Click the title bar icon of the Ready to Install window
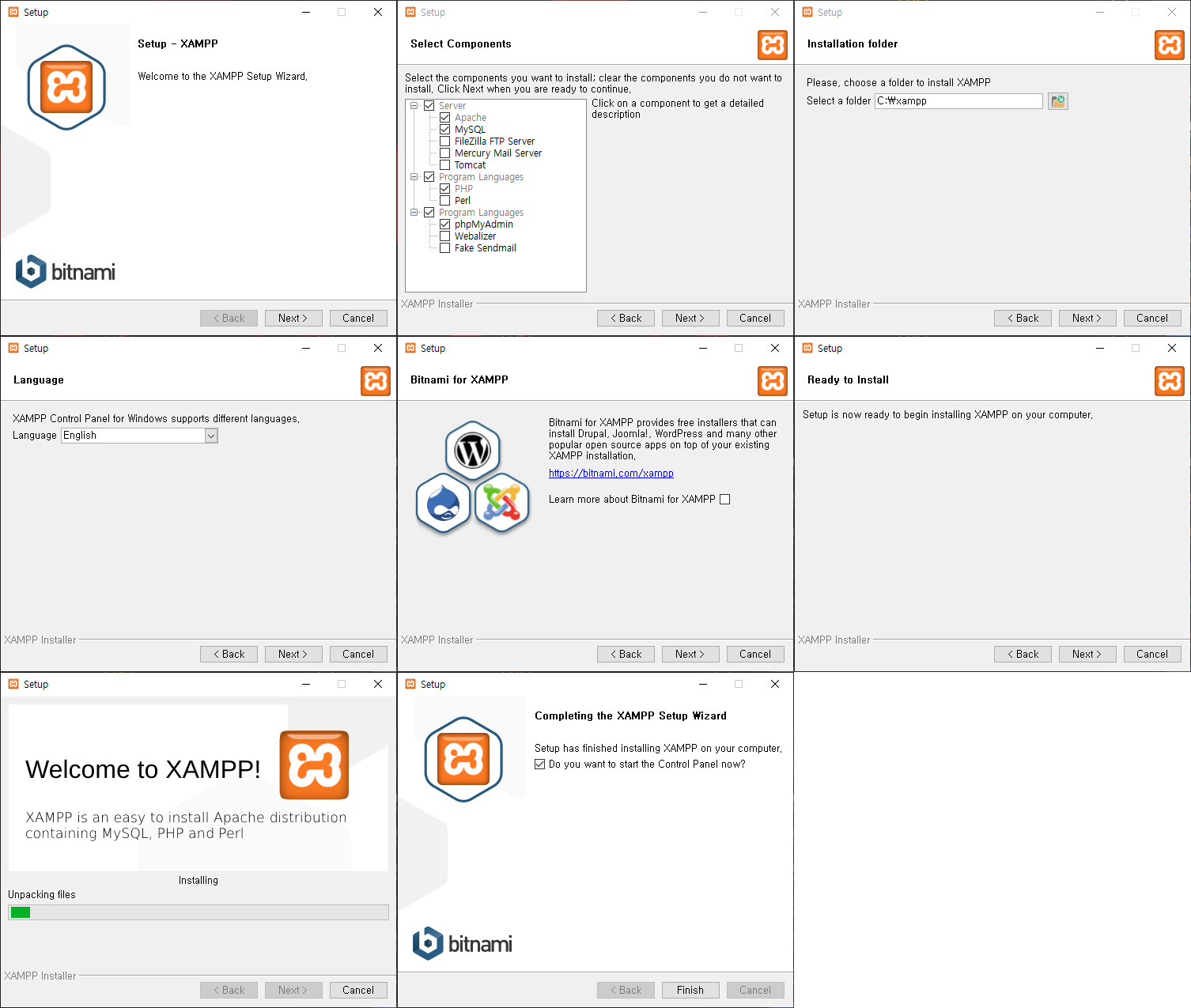 (x=807, y=348)
